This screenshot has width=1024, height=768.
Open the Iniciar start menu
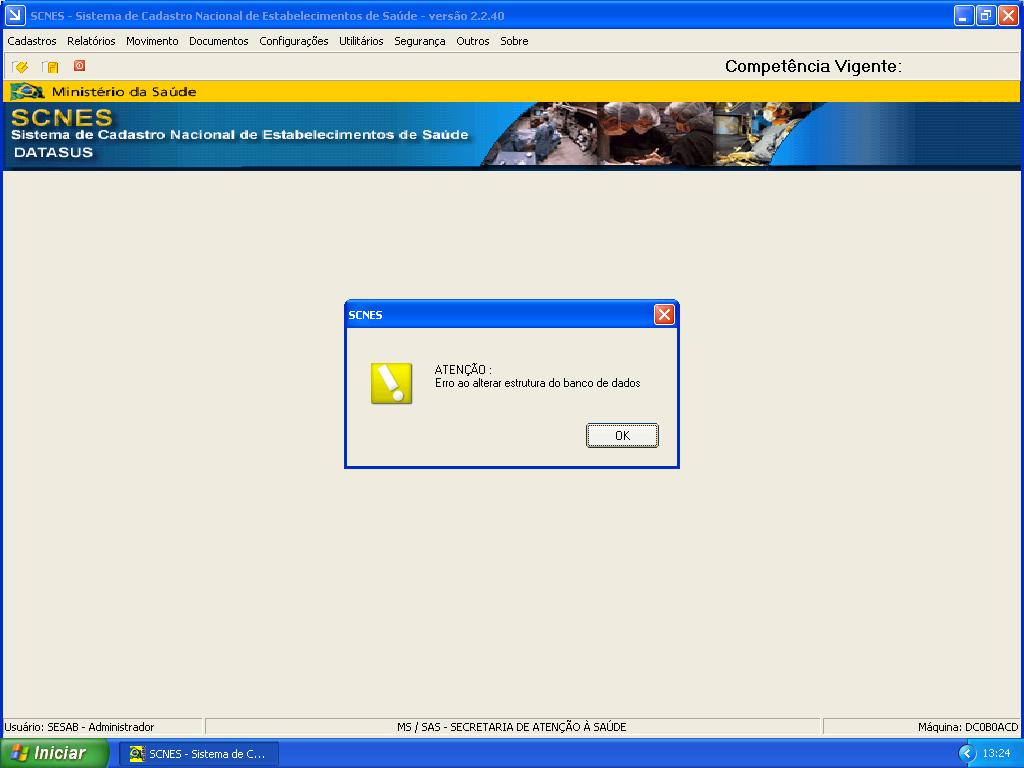click(54, 754)
